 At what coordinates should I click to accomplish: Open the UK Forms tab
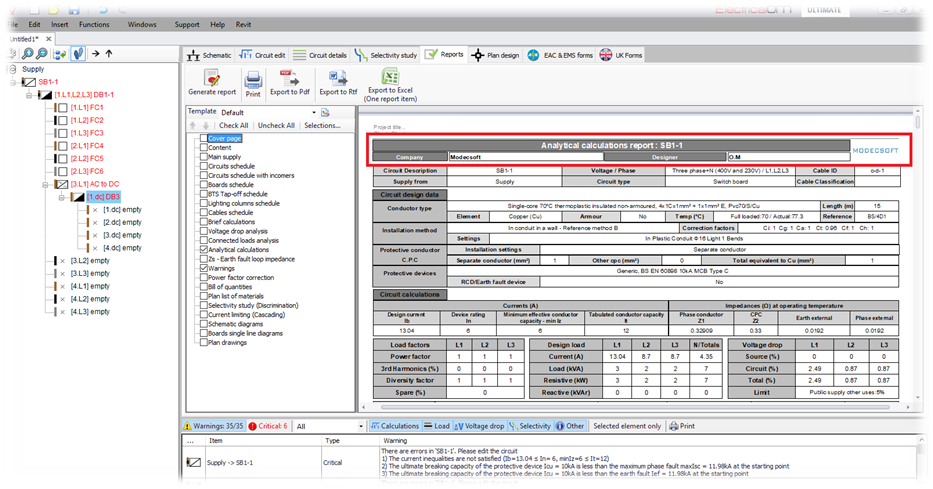(621, 55)
